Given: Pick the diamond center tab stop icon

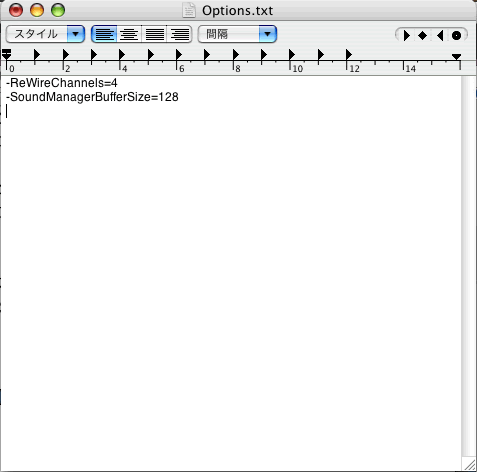Looking at the screenshot, I should [422, 35].
